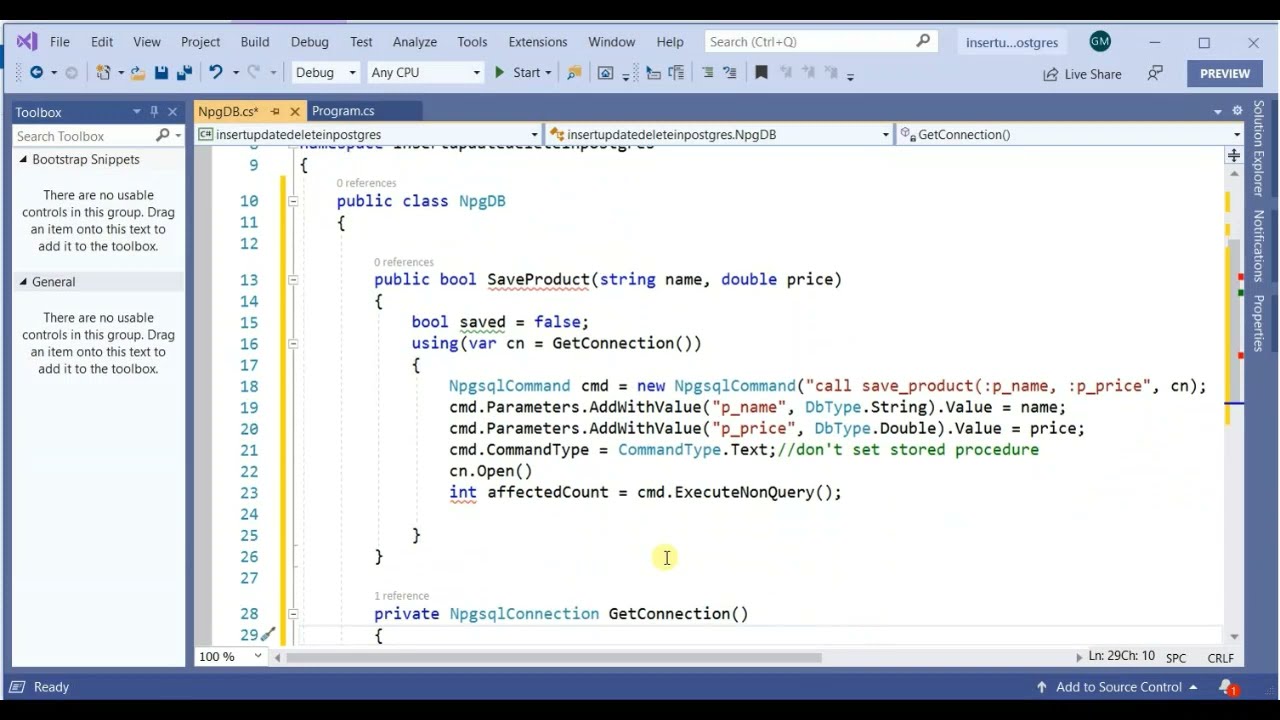Click the decrease indent toolbar icon
The height and width of the screenshot is (720, 1280).
653,72
